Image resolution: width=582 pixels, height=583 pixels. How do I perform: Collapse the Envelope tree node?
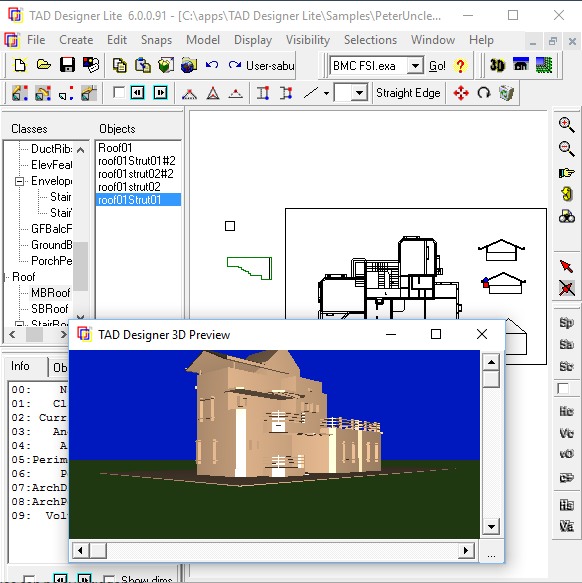click(19, 181)
